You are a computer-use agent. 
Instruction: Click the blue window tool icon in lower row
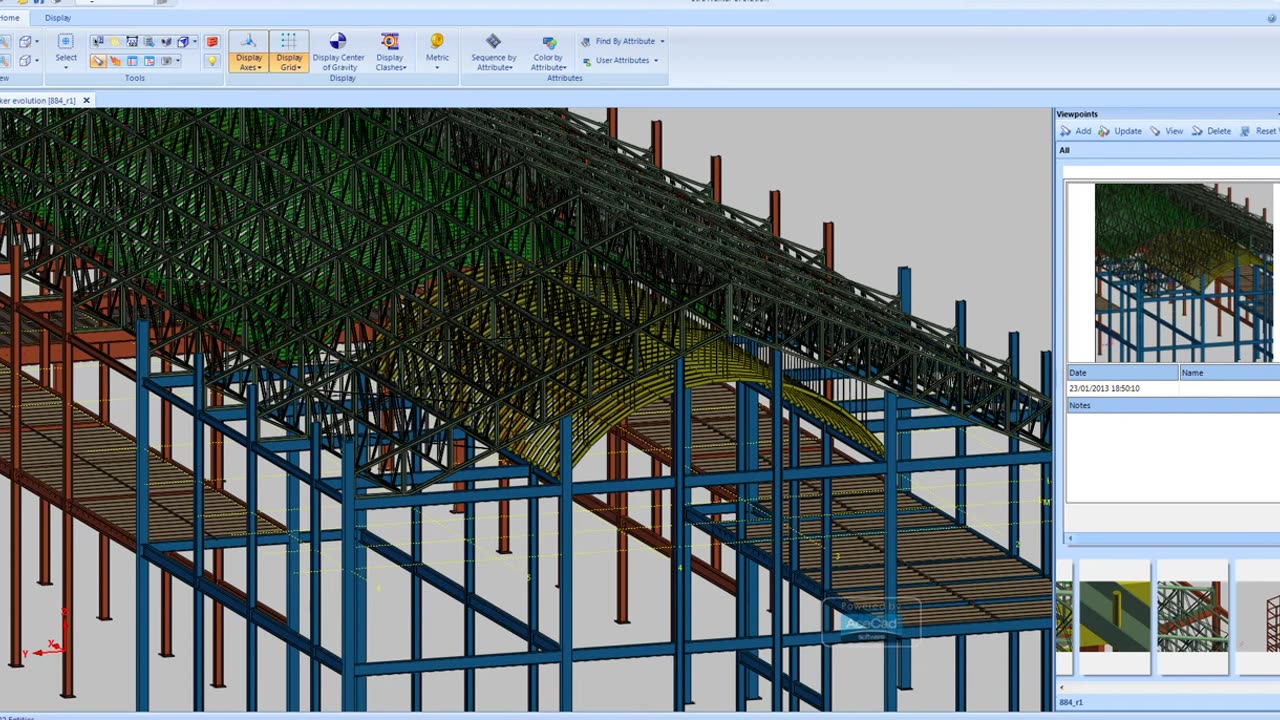[132, 61]
